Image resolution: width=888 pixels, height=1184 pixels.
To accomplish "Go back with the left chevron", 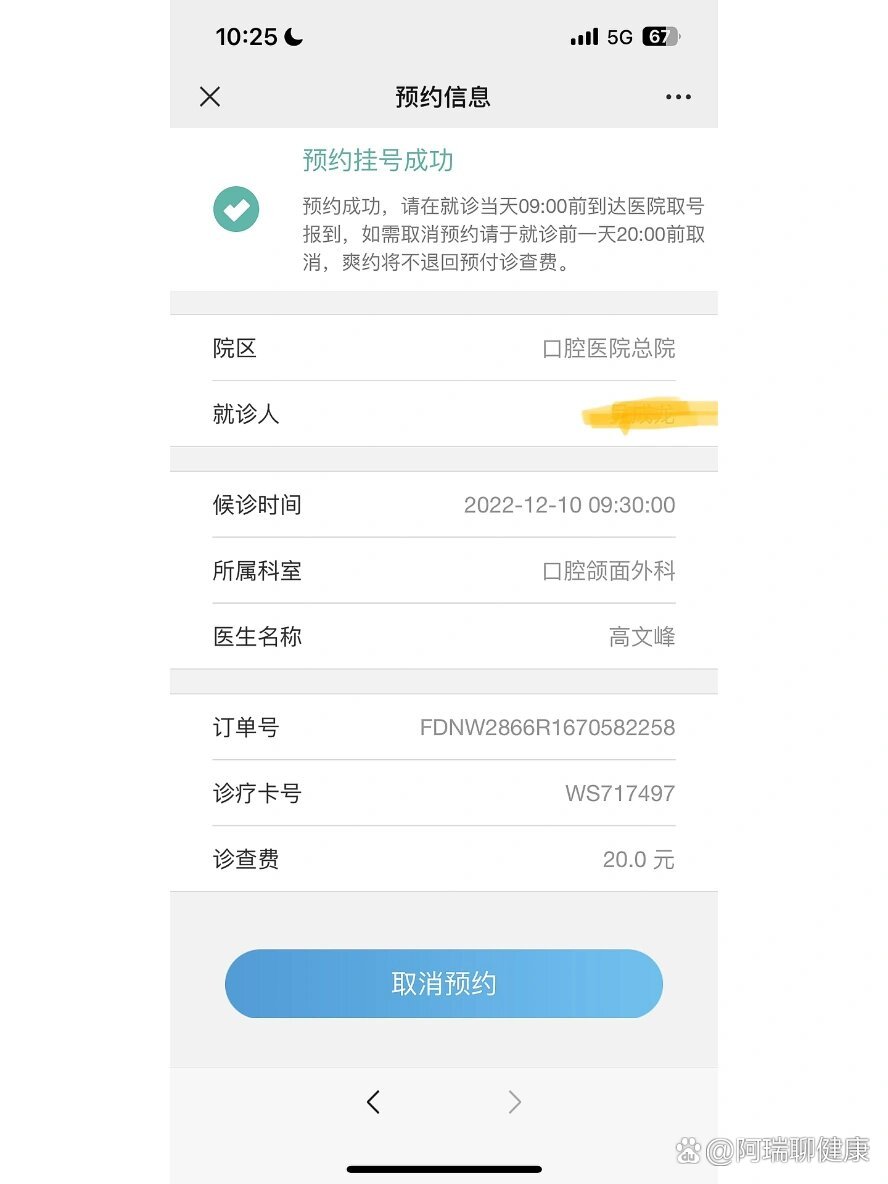I will point(373,1102).
